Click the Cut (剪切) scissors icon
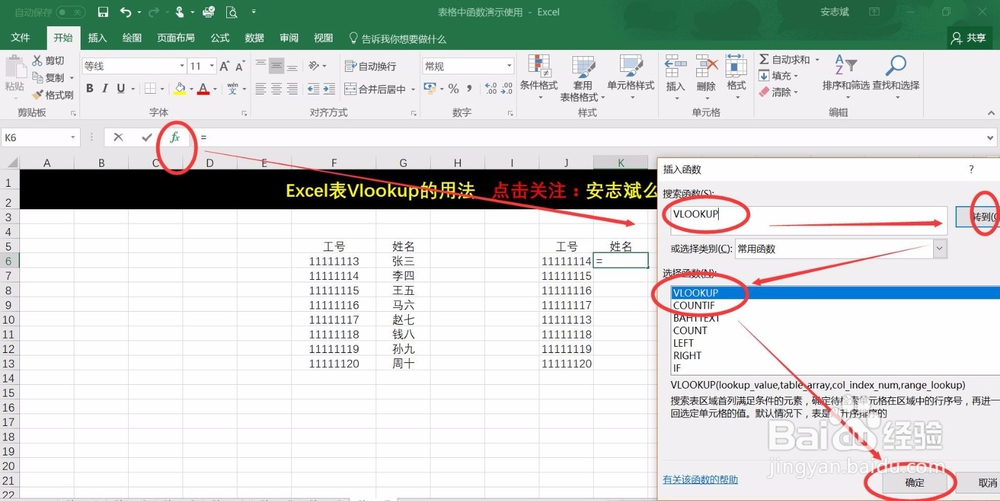 coord(37,61)
